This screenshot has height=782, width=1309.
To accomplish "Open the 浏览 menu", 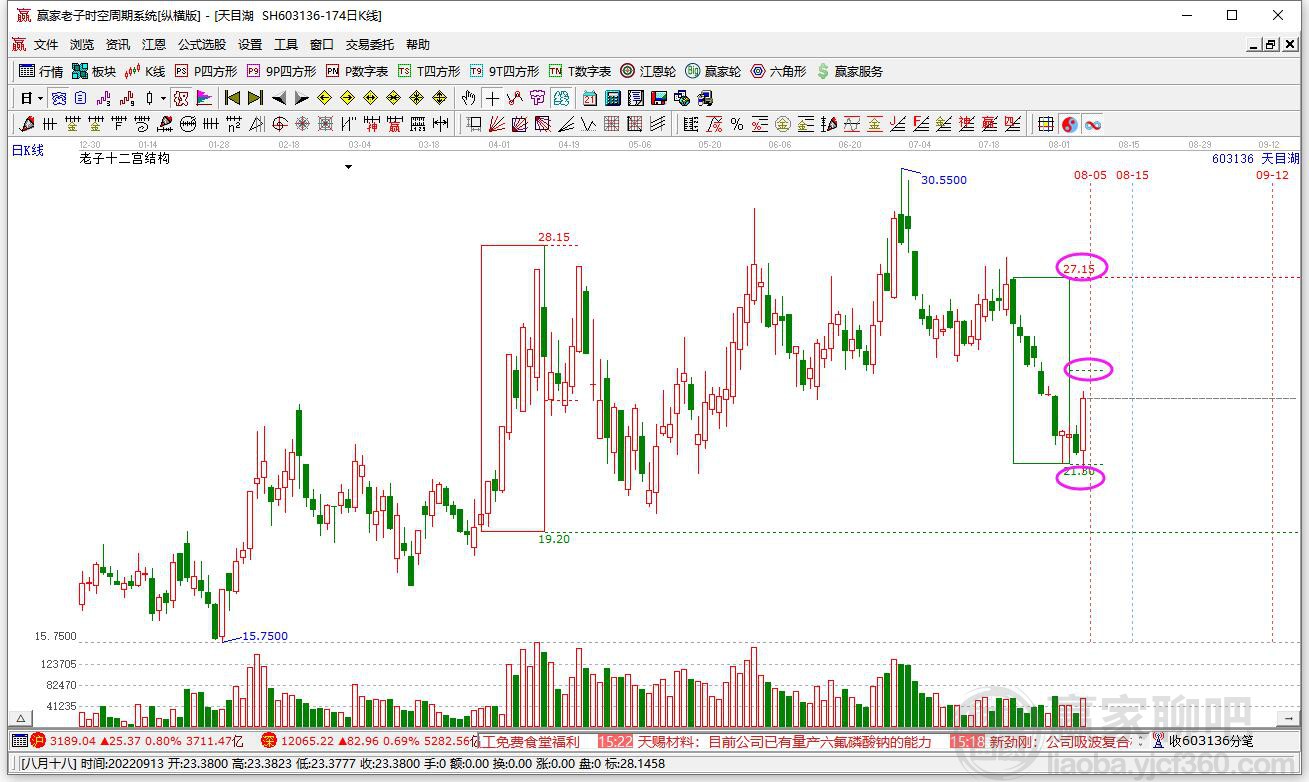I will pyautogui.click(x=82, y=45).
